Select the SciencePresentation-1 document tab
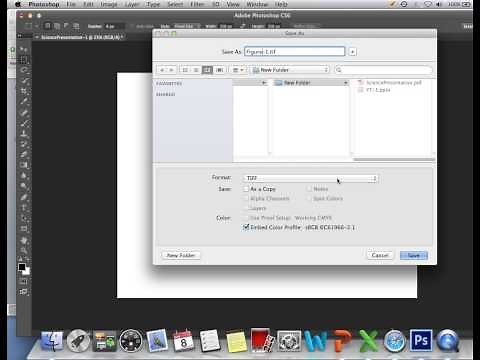 click(80, 37)
